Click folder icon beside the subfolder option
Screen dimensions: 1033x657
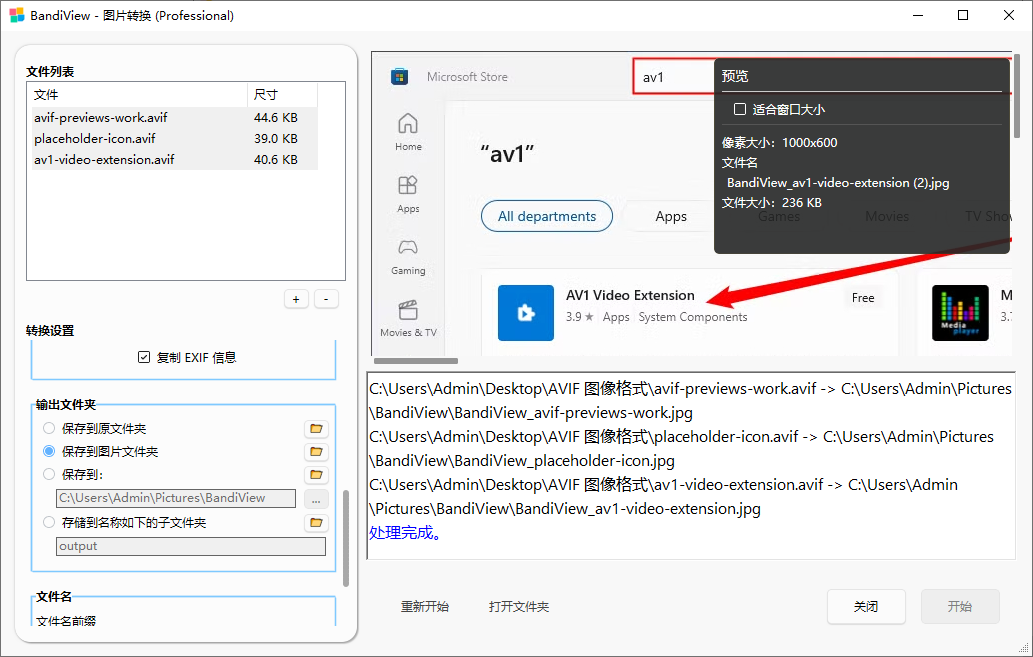pos(316,522)
